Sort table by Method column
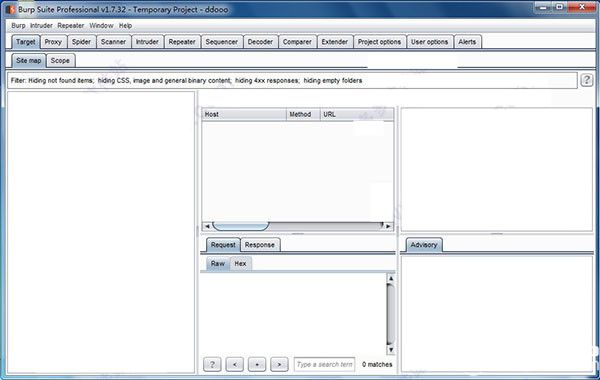The height and width of the screenshot is (380, 600). tap(303, 114)
